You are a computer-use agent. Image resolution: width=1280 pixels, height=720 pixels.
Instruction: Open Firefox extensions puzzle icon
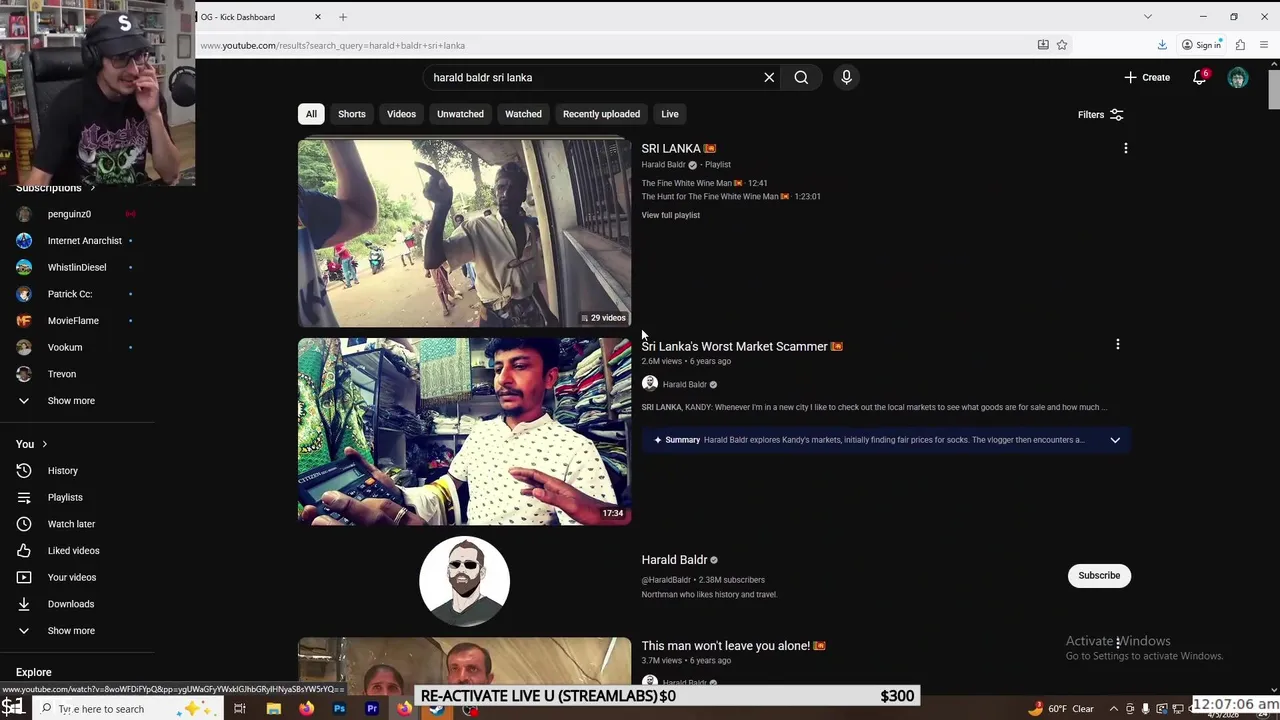1240,45
